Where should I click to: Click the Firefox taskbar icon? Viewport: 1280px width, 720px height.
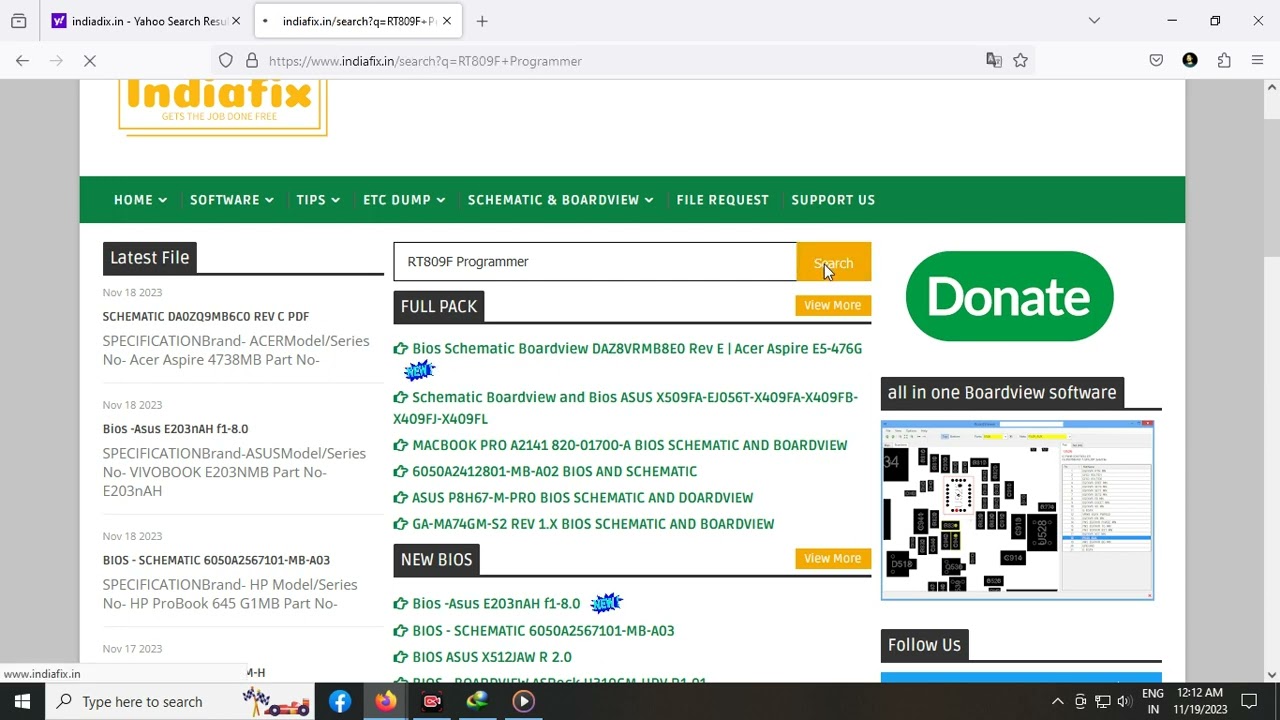click(x=386, y=702)
